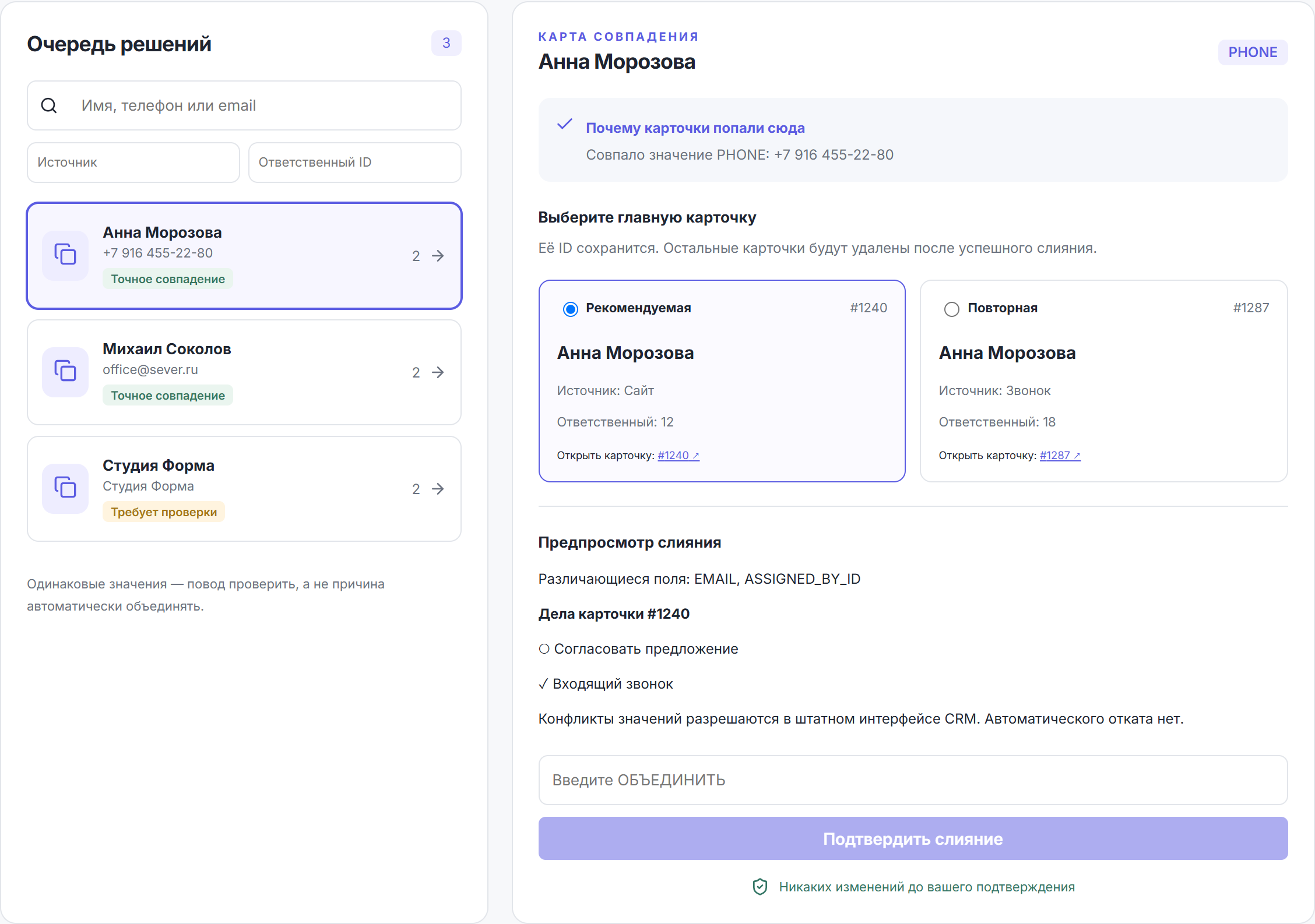The width and height of the screenshot is (1315, 924).
Task: Click Входящий звонок task item
Action: pyautogui.click(x=606, y=684)
